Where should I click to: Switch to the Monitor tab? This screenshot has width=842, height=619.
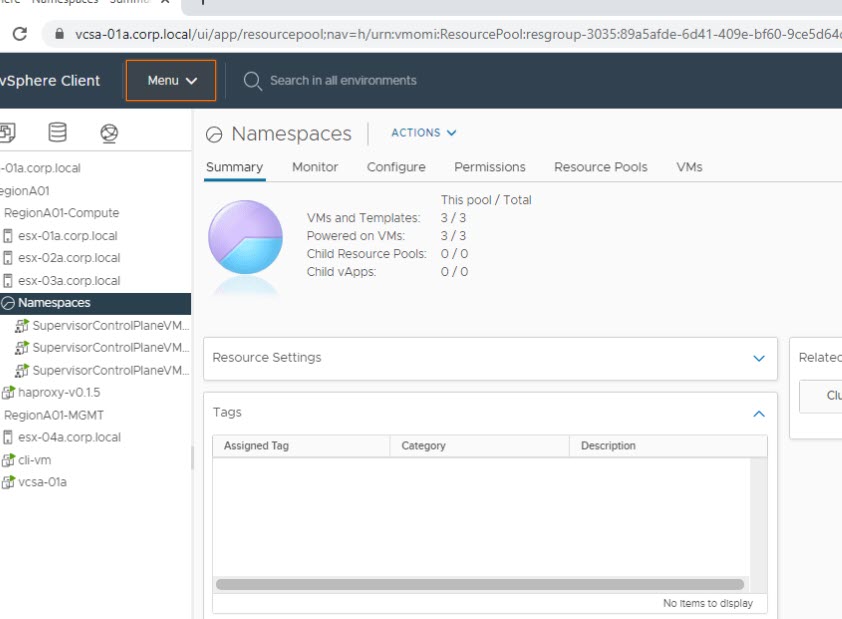click(315, 167)
